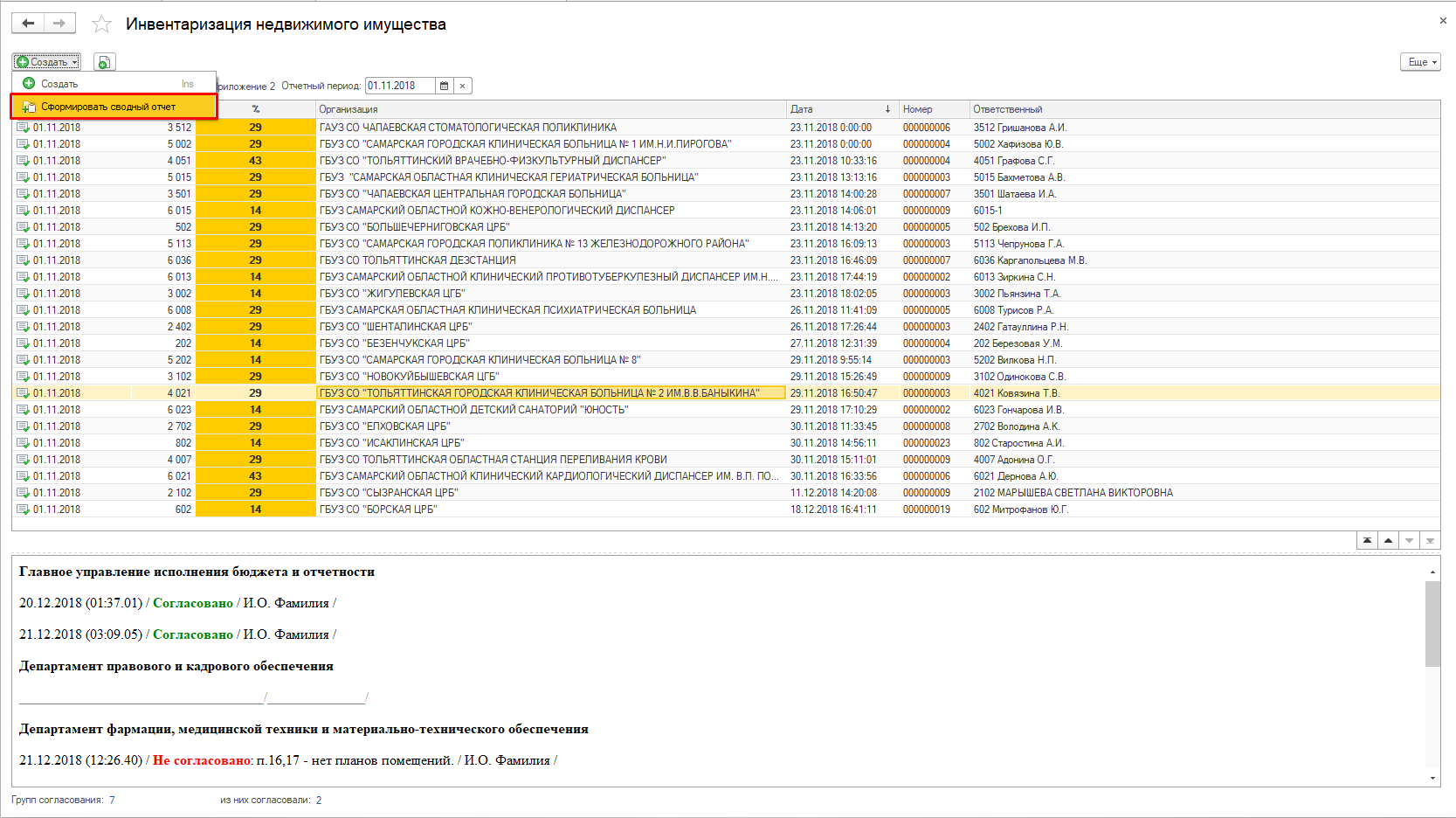Click the Организация column header
The image size is (1456, 818).
tap(550, 109)
